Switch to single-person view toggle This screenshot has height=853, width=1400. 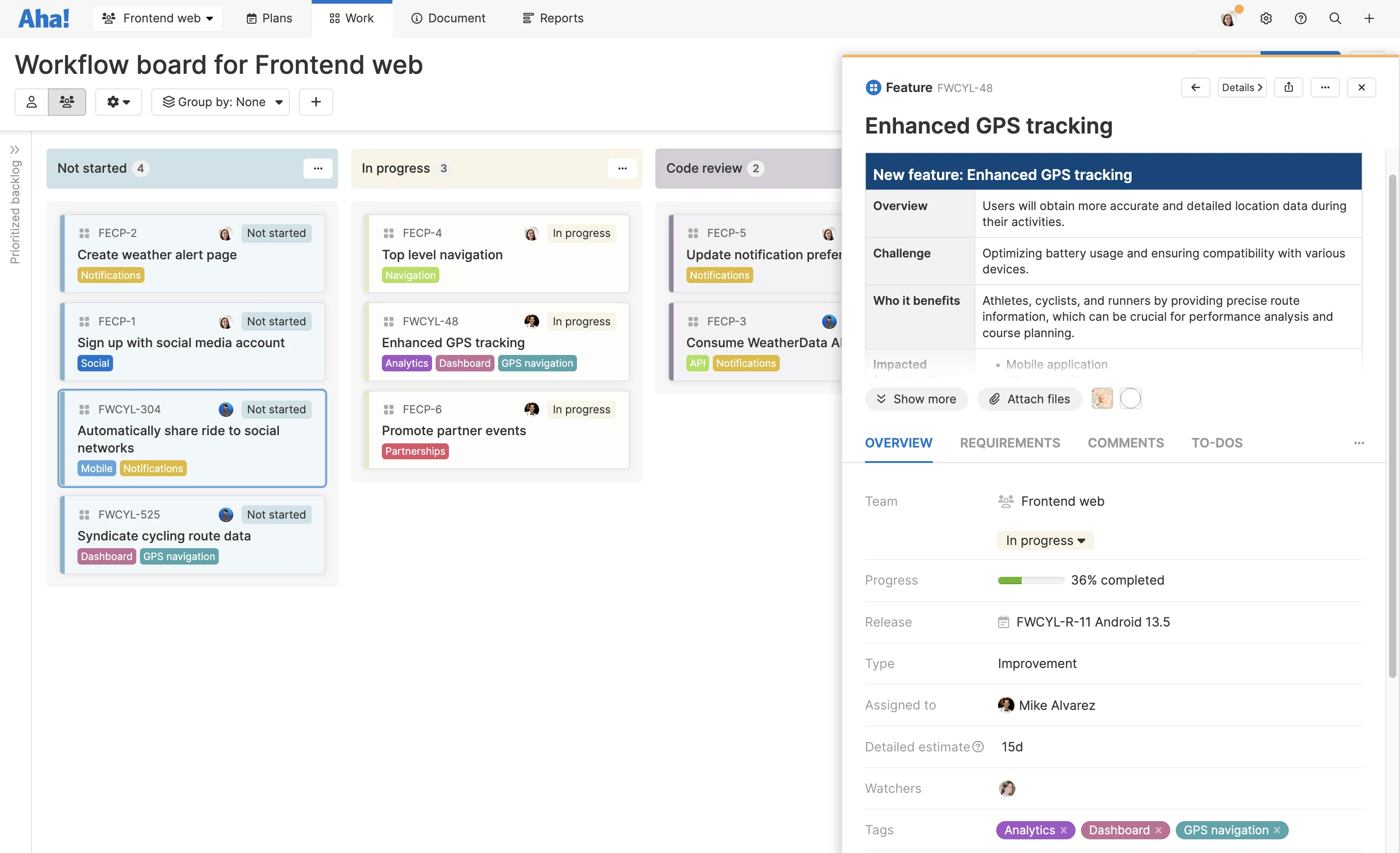(x=32, y=102)
